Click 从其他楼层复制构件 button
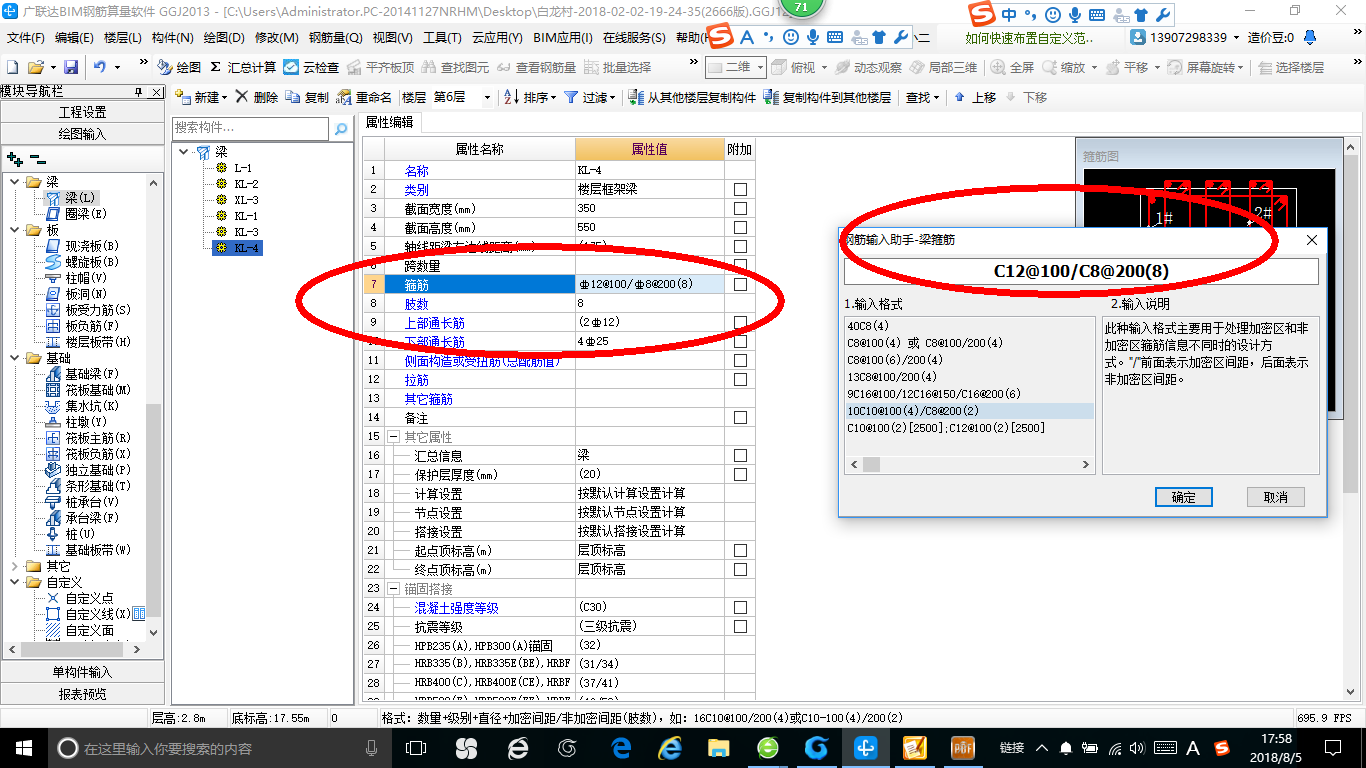 click(692, 97)
